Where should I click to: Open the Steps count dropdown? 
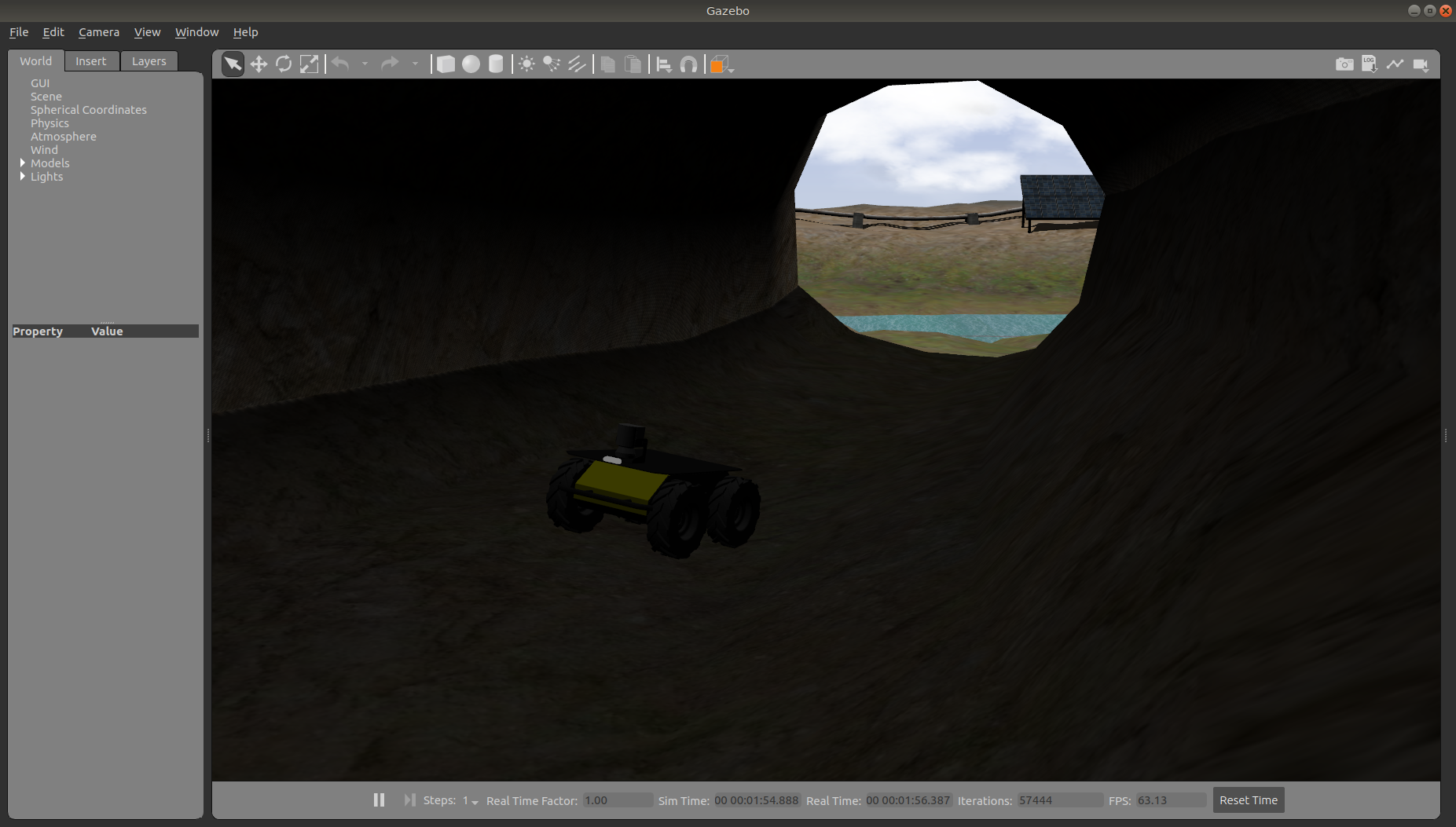471,800
